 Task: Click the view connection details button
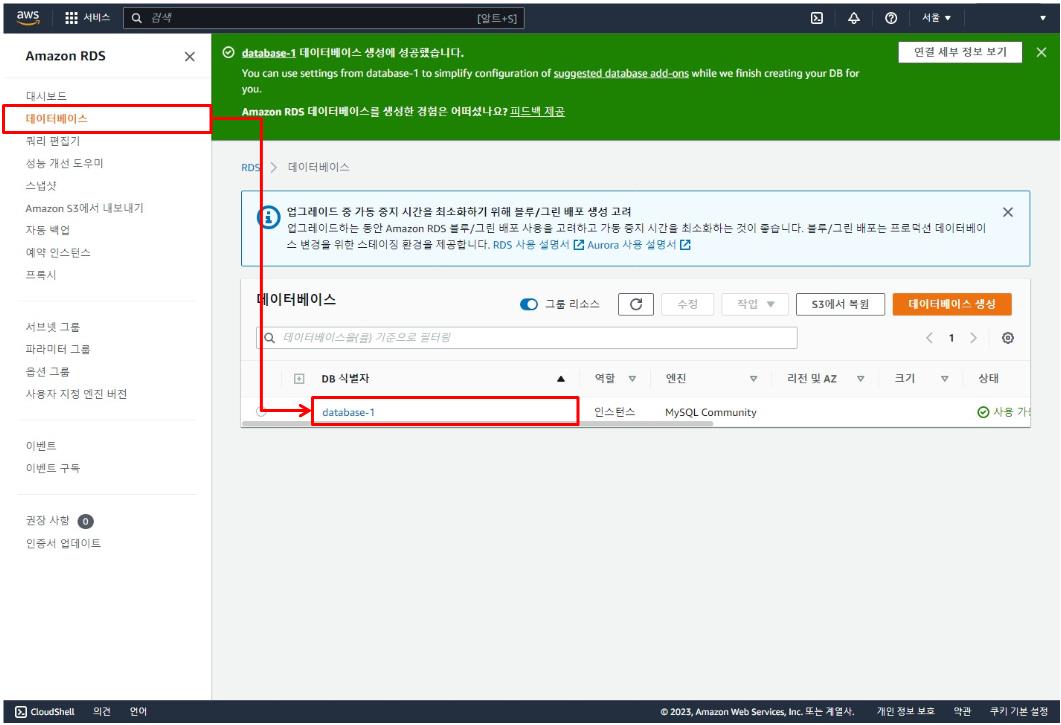pyautogui.click(x=960, y=52)
